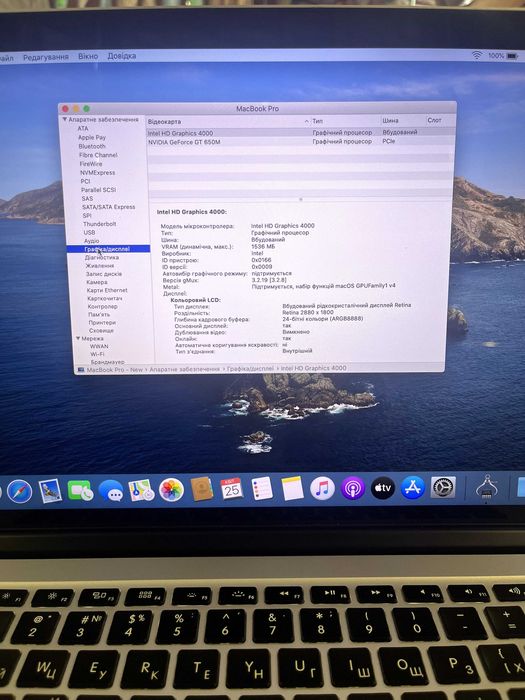The image size is (525, 700).
Task: Open the Редагування menu
Action: tap(46, 57)
